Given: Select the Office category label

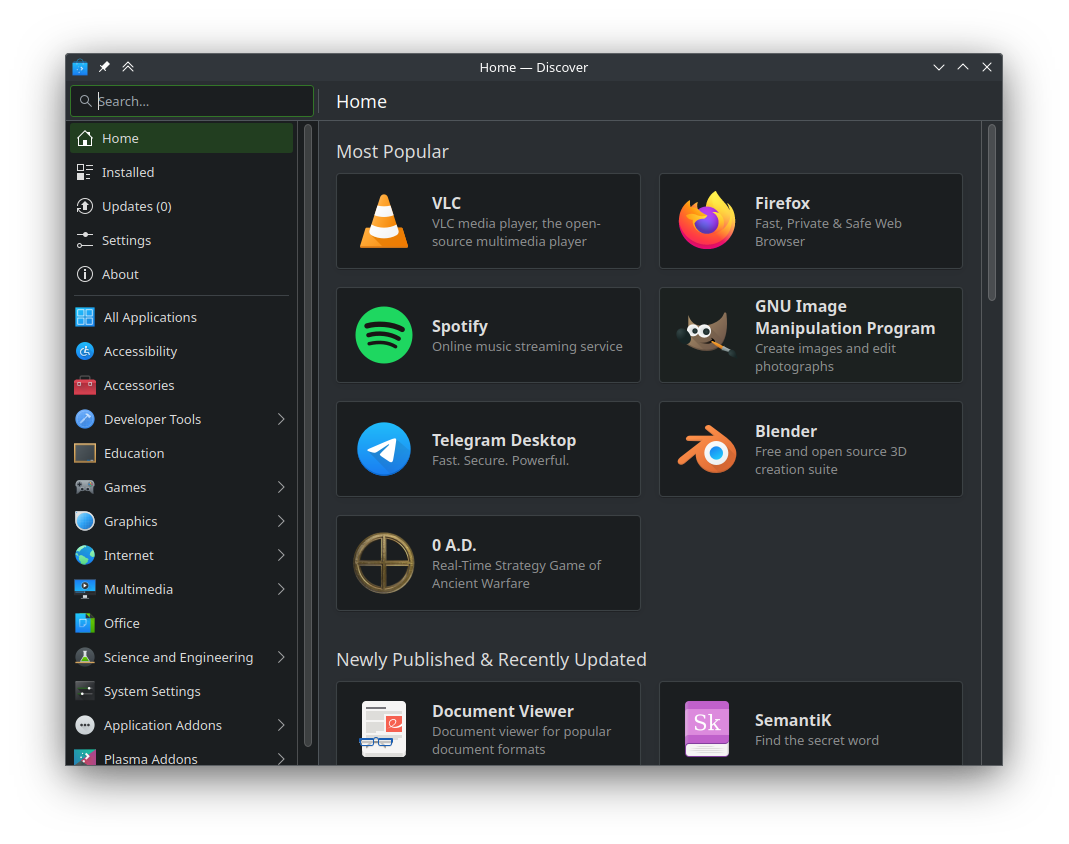Looking at the screenshot, I should coord(121,623).
